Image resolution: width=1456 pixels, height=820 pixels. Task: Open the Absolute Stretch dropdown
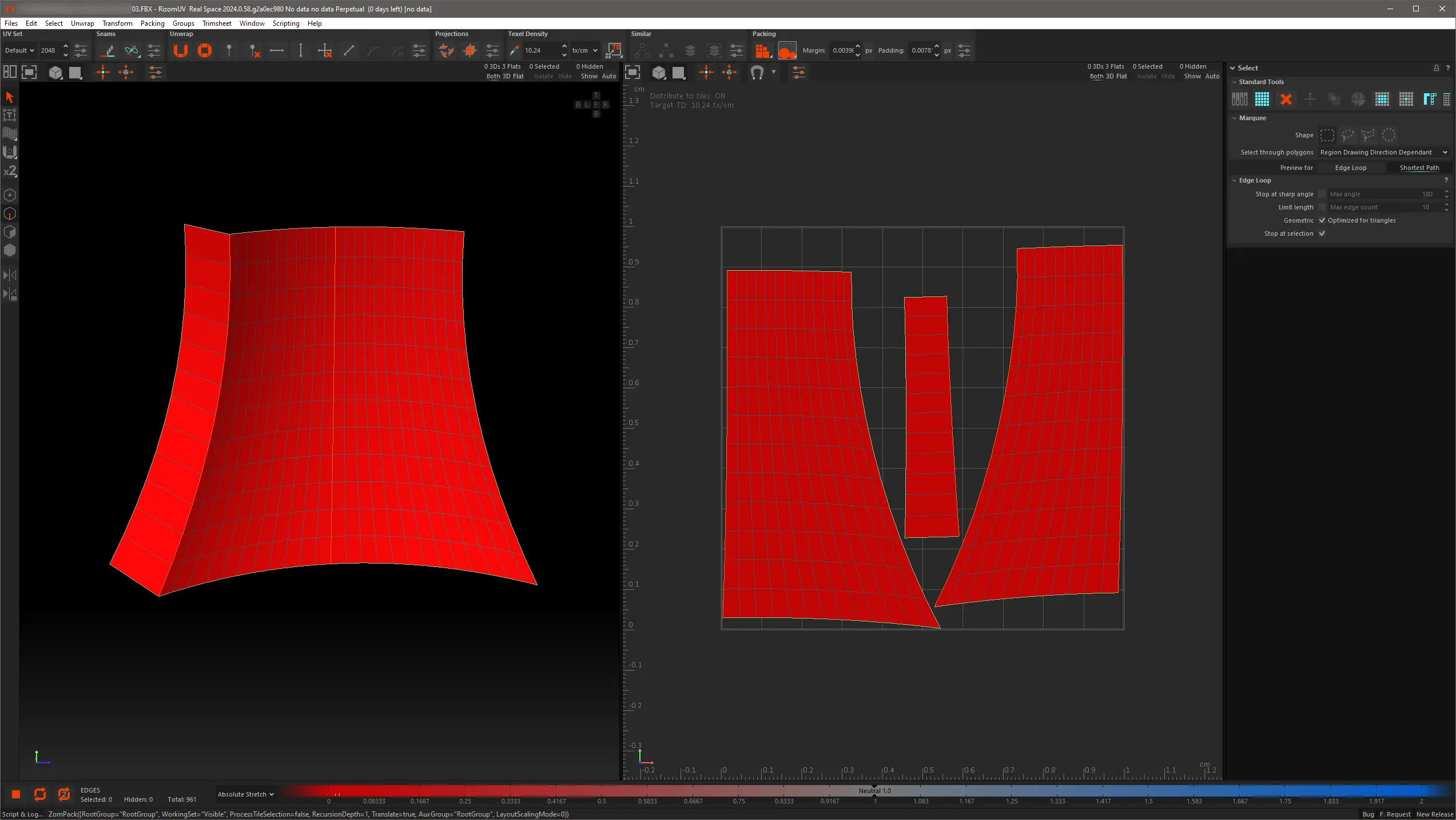point(245,794)
